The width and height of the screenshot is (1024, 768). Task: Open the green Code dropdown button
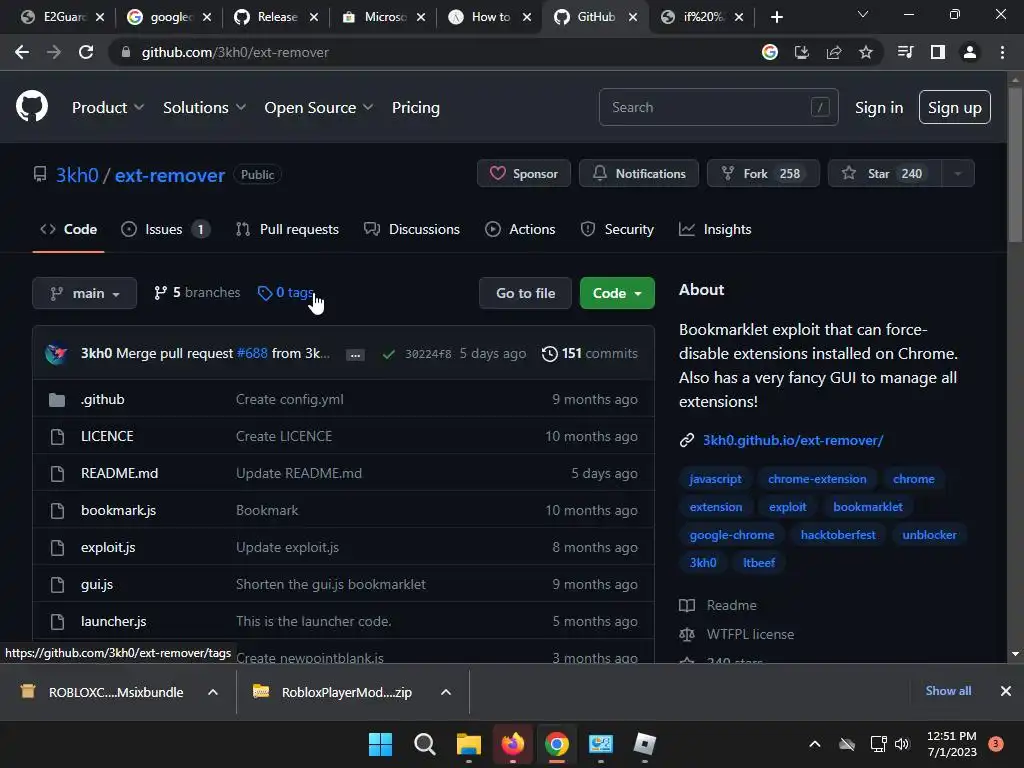click(x=617, y=293)
